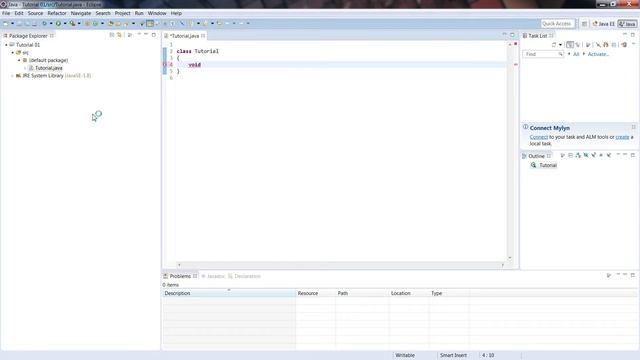Click the Activate... link
The height and width of the screenshot is (360, 640).
[598, 54]
